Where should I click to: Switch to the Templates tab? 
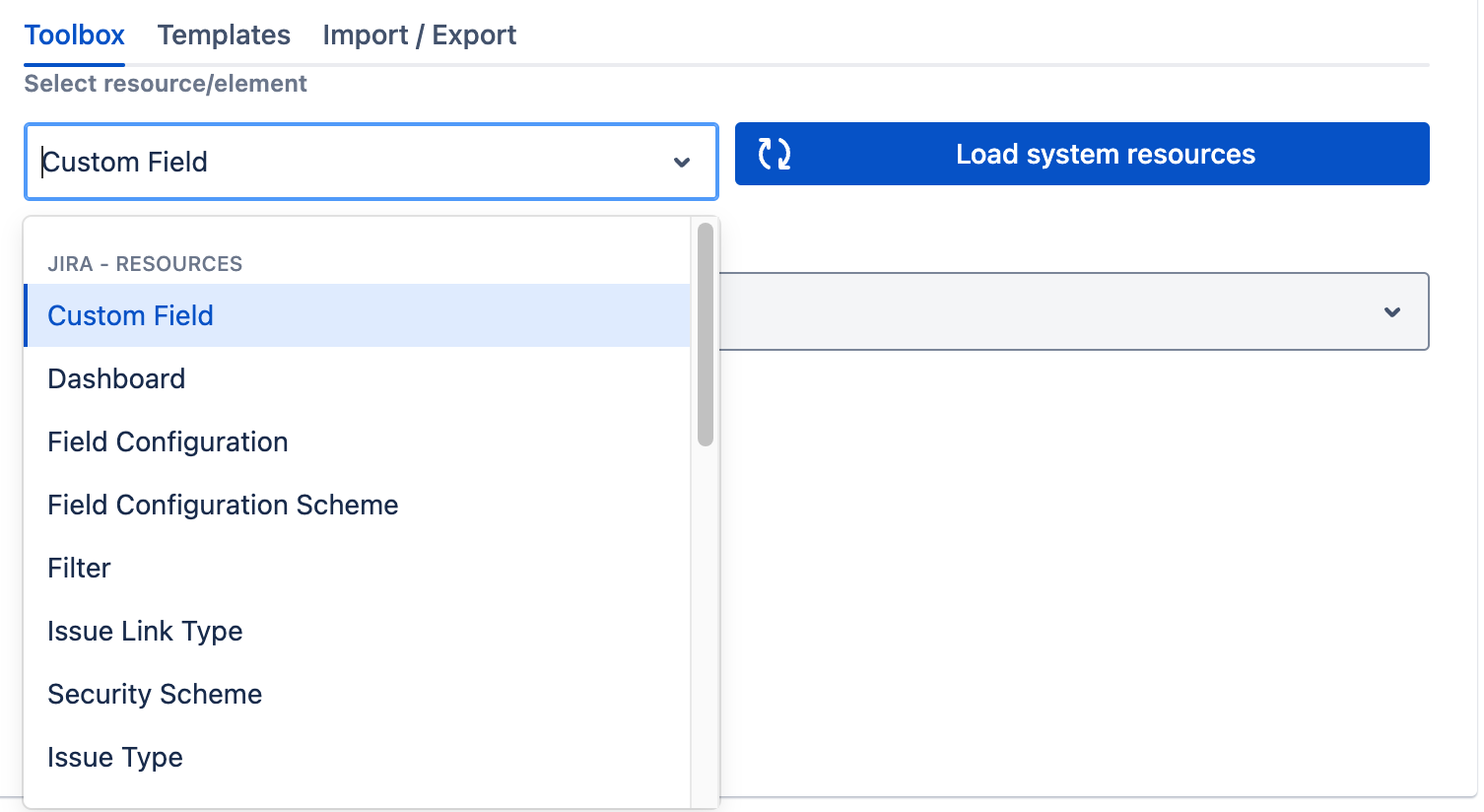click(224, 35)
